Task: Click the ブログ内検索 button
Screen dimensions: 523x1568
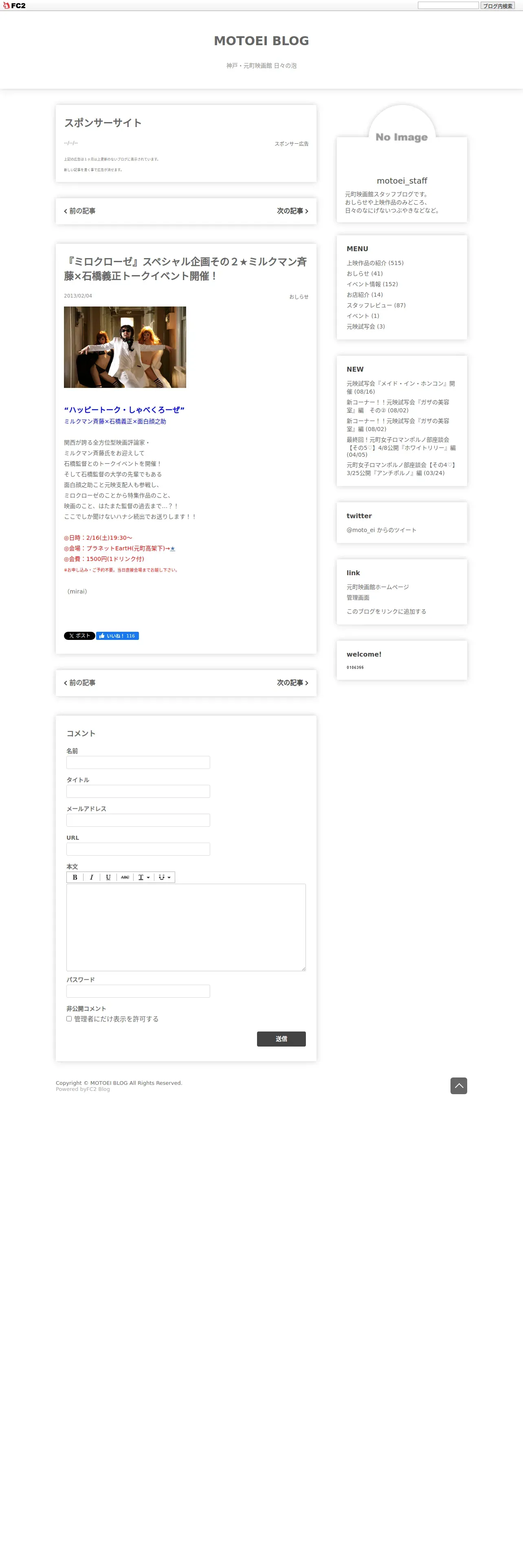Action: coord(497,5)
